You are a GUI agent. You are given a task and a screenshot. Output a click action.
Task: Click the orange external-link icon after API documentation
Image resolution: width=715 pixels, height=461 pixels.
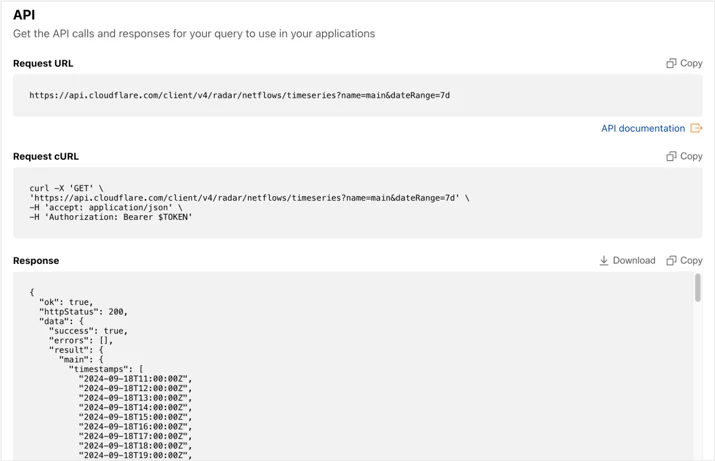click(696, 128)
